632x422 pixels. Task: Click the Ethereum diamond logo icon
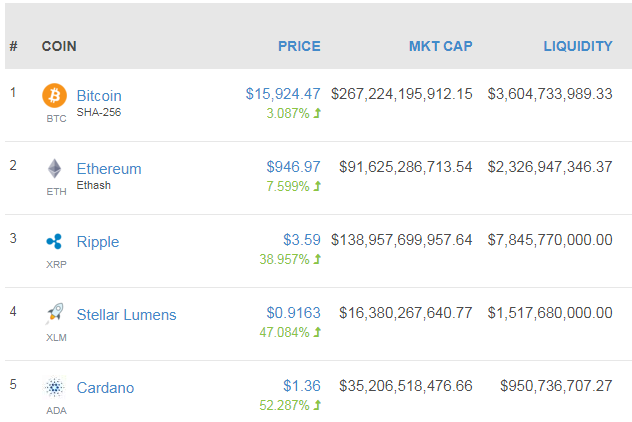pos(55,168)
